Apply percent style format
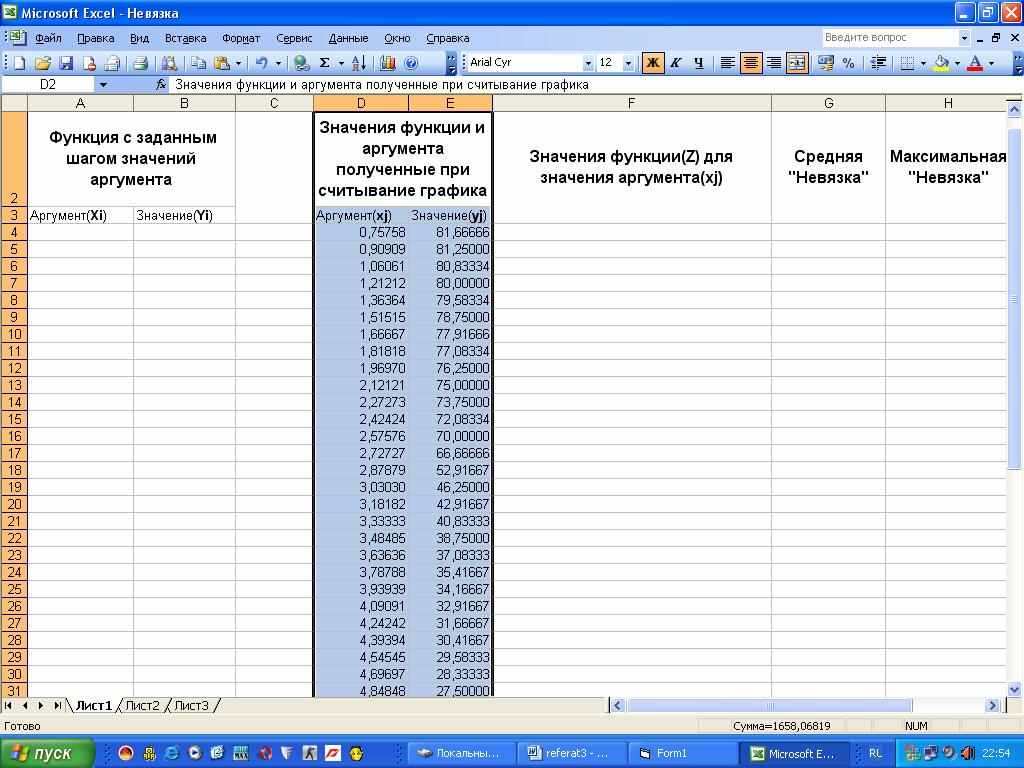1024x768 pixels. [x=848, y=63]
